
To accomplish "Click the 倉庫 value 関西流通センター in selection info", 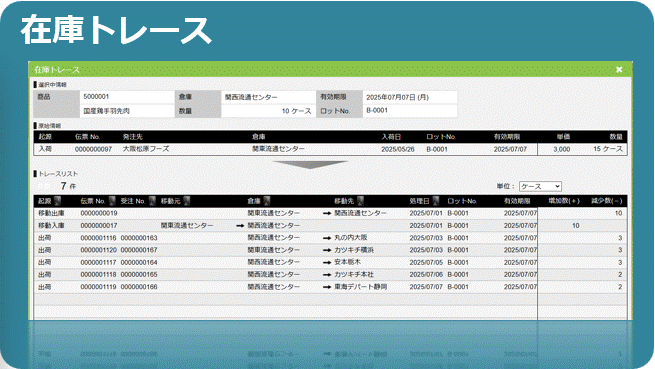I will coord(251,97).
